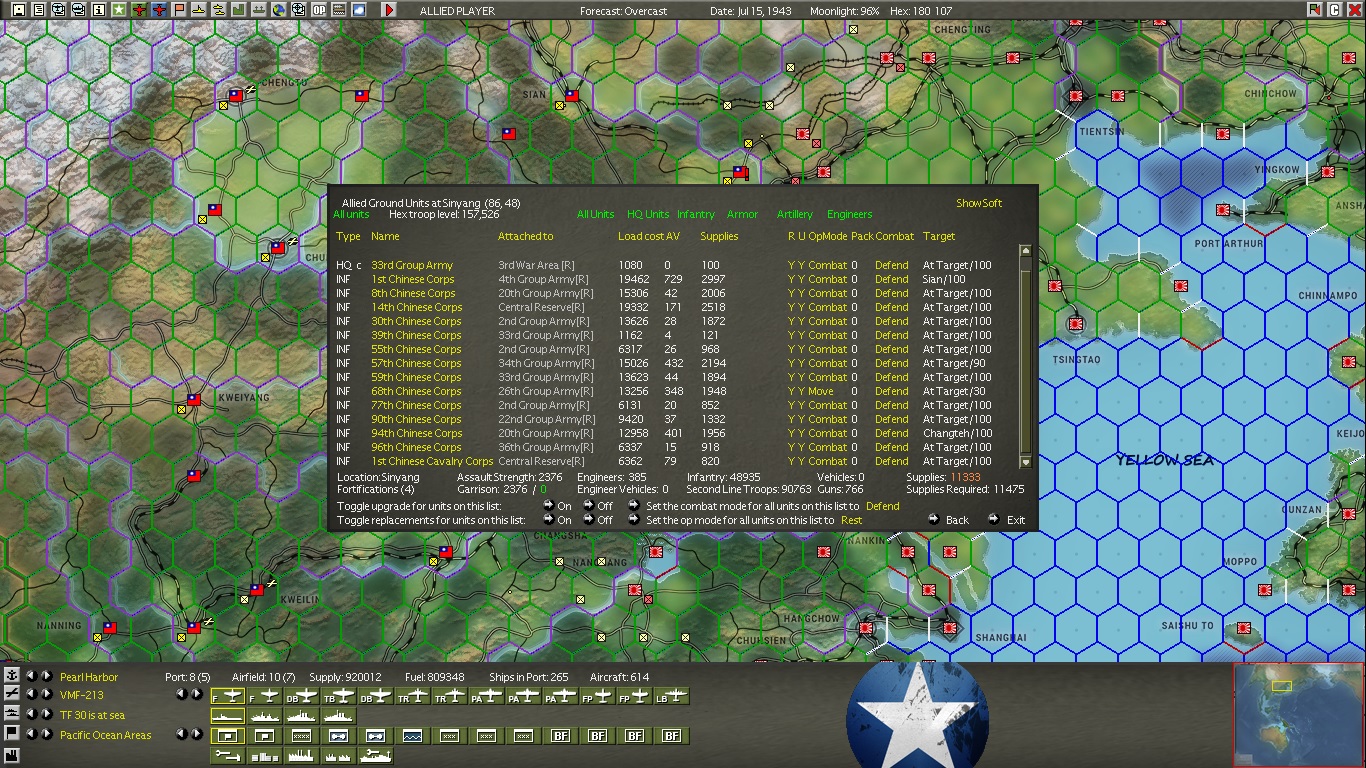Switch to the Artillery filter tab
Image resolution: width=1366 pixels, height=768 pixels.
[795, 214]
